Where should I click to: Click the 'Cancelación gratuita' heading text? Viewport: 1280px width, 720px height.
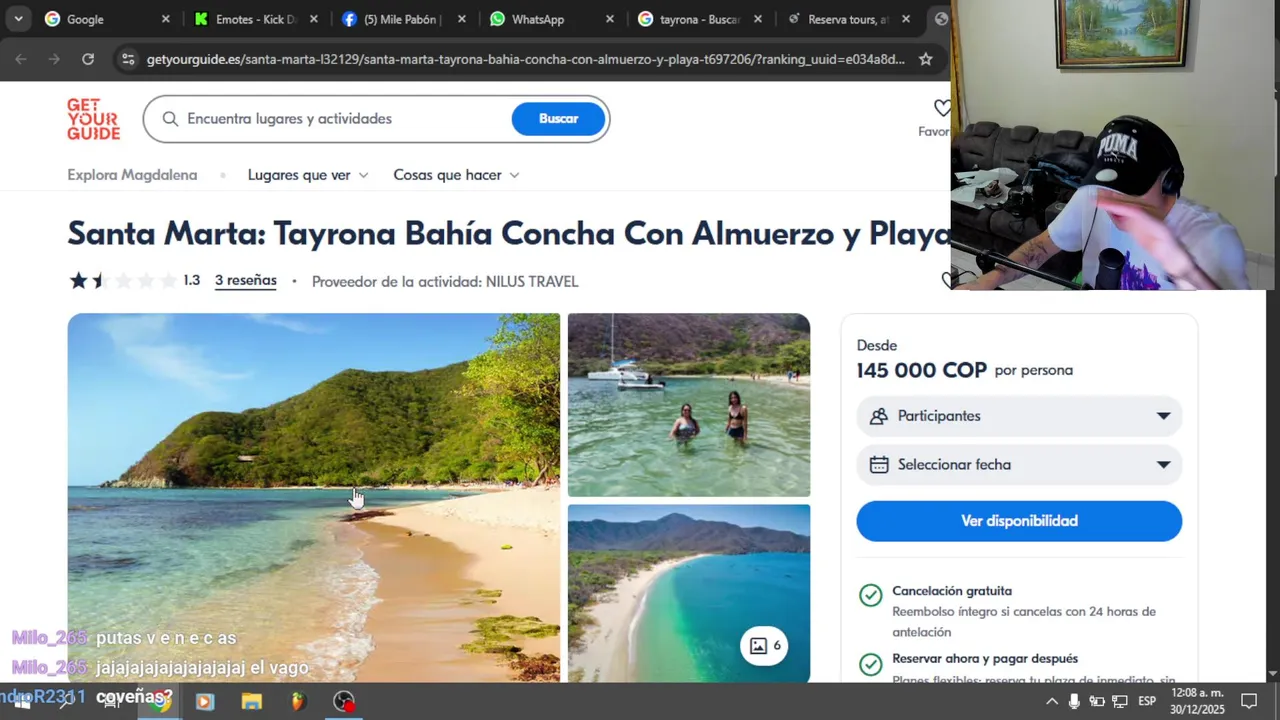coord(952,591)
